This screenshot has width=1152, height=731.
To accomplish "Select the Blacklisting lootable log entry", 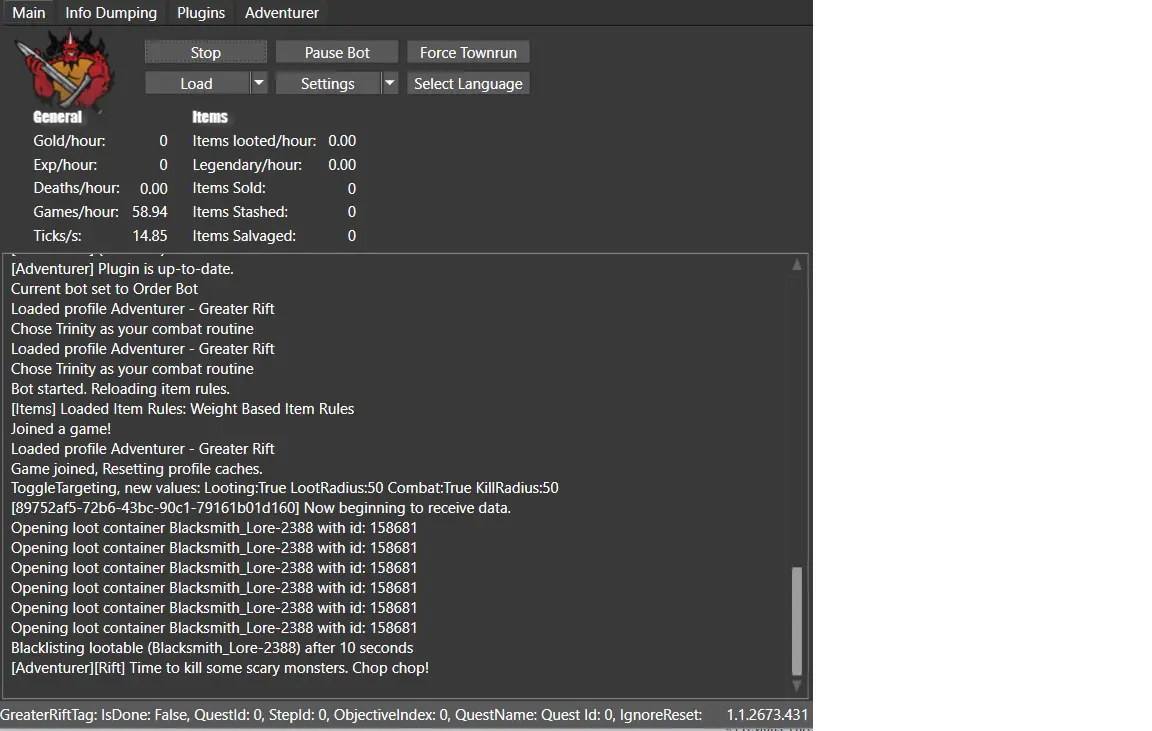I will (x=212, y=648).
